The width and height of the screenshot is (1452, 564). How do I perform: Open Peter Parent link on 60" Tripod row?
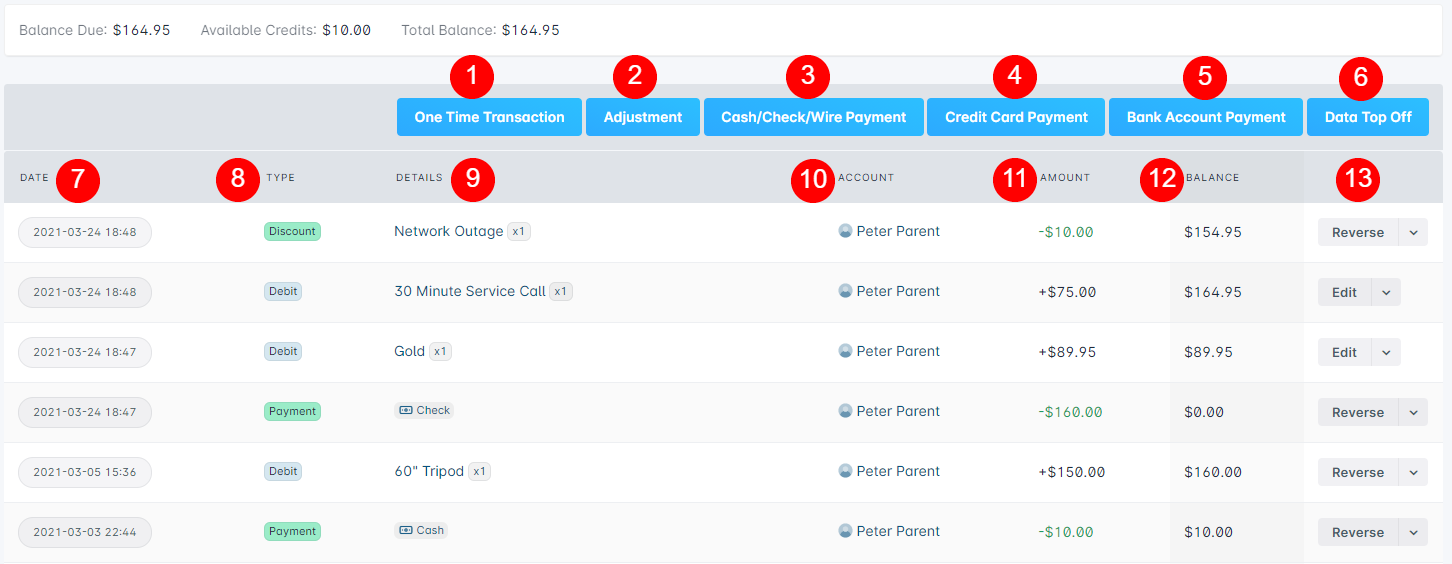coord(898,471)
